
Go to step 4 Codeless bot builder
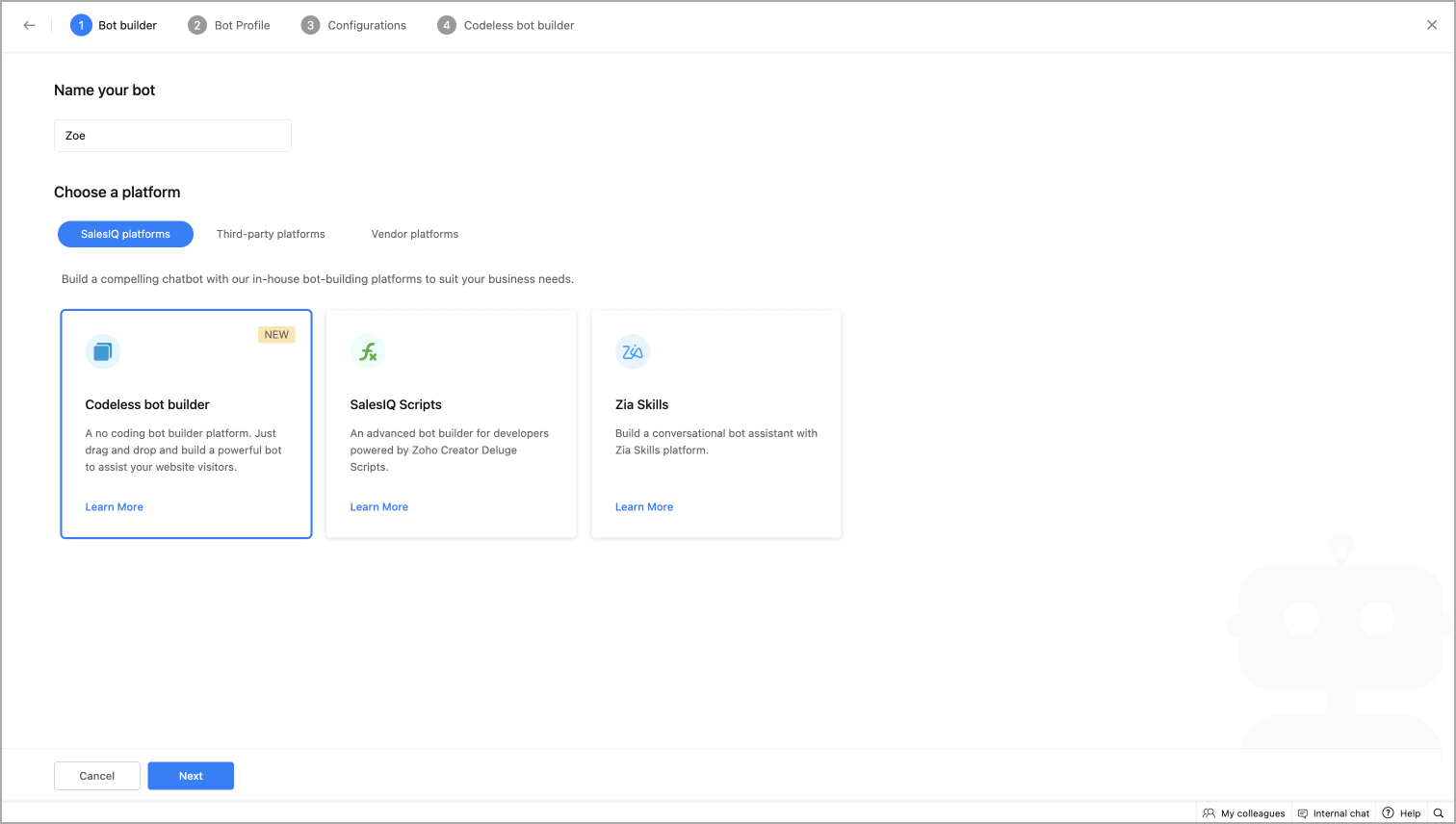[506, 25]
